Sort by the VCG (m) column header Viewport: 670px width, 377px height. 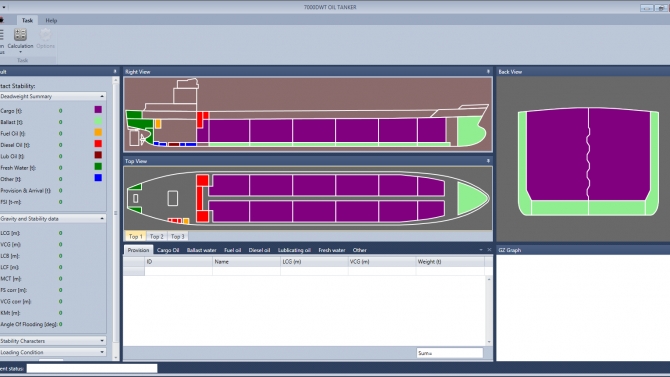click(x=382, y=262)
